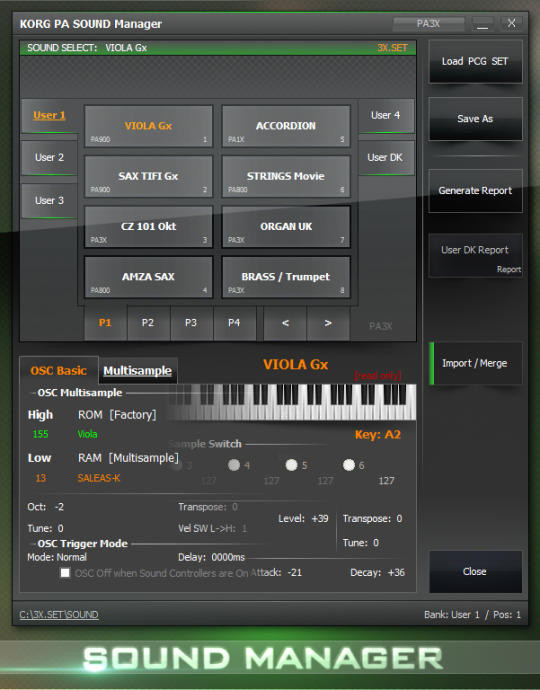Click the next page arrow button
Screen dimensions: 540x690
point(328,323)
